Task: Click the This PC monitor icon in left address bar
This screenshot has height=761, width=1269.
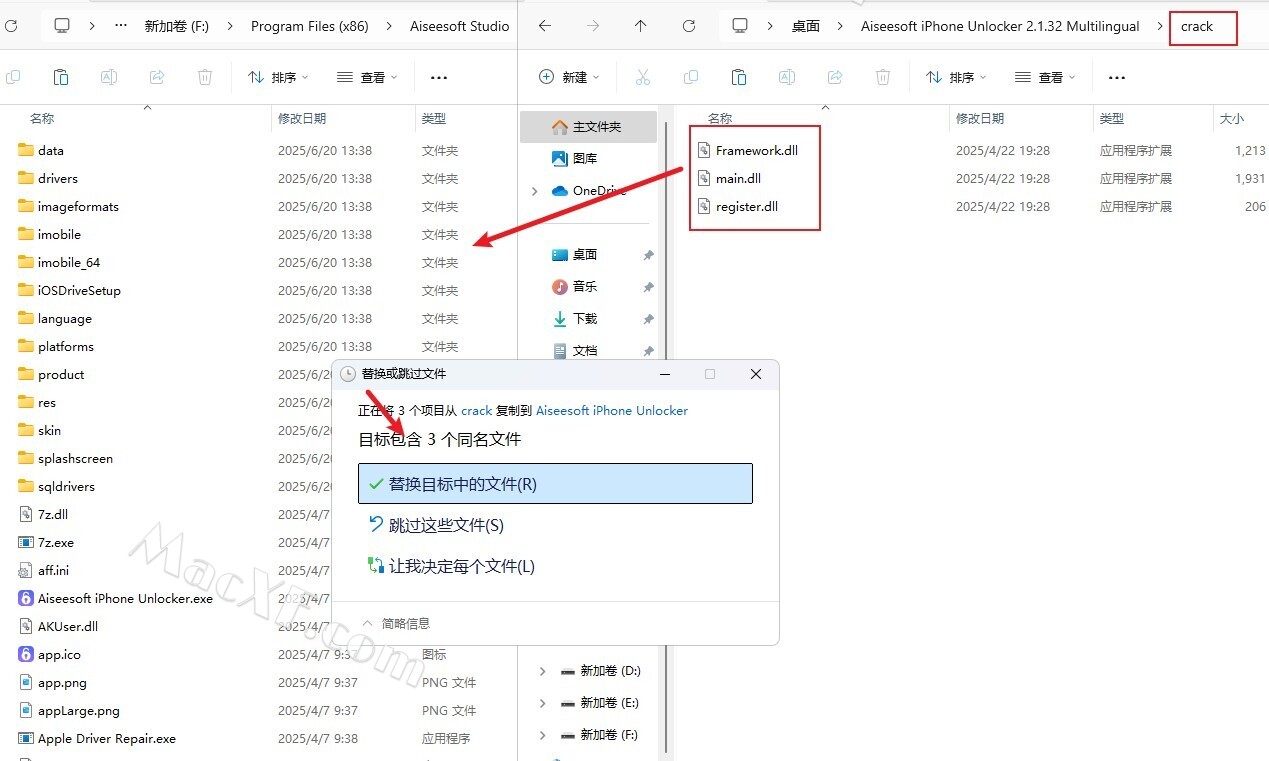Action: click(62, 26)
